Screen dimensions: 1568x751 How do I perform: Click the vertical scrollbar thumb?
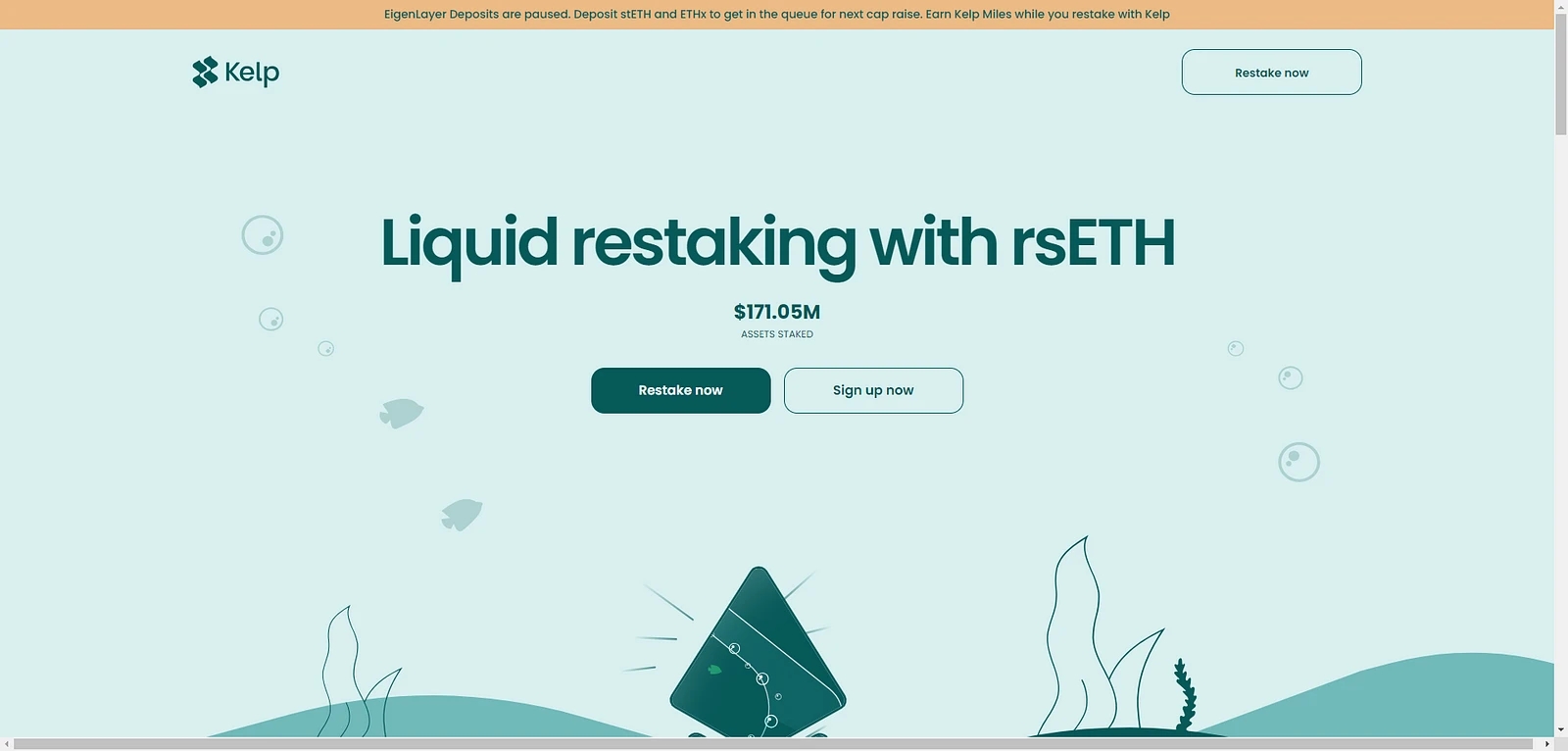pyautogui.click(x=1561, y=74)
